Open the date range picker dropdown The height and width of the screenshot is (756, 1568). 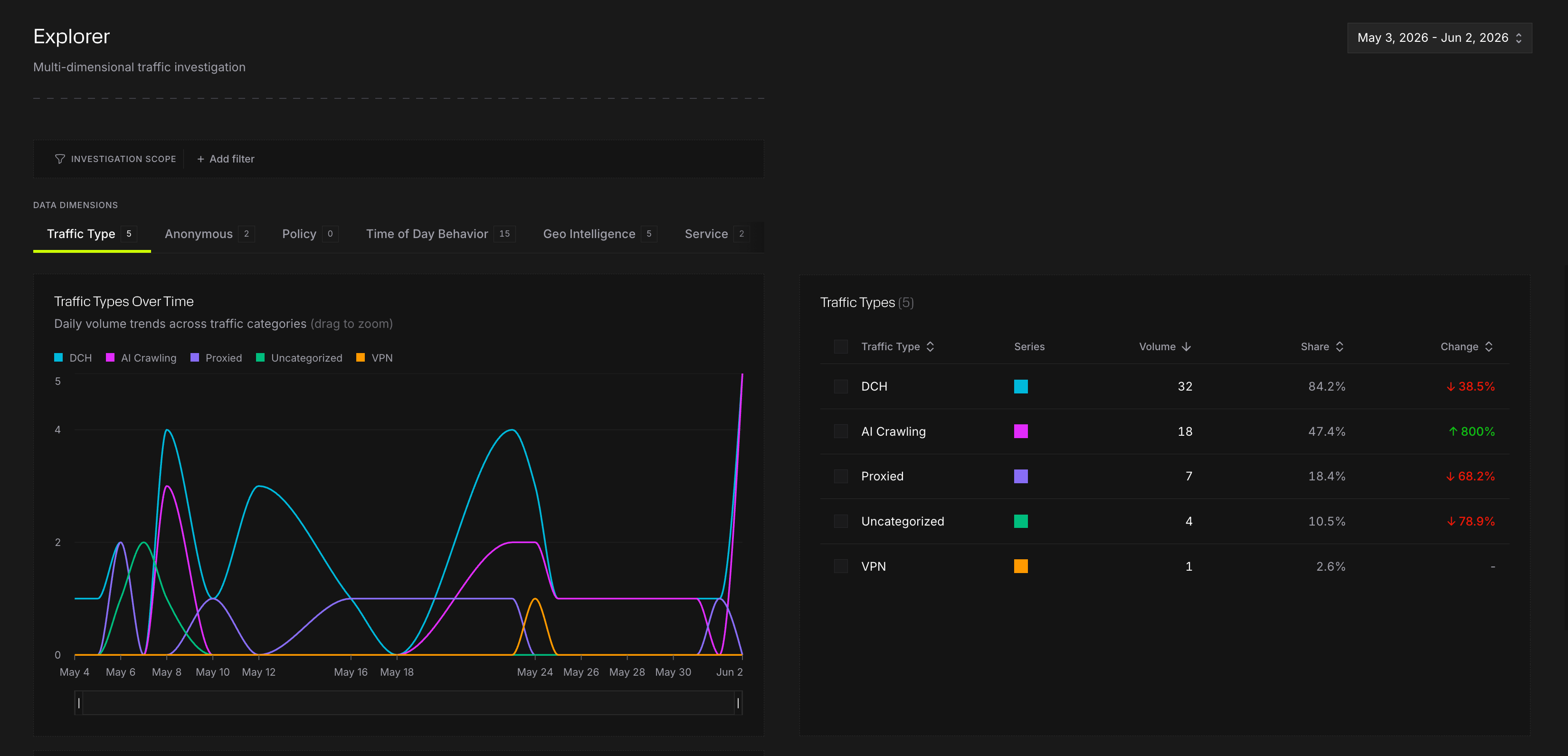1440,38
